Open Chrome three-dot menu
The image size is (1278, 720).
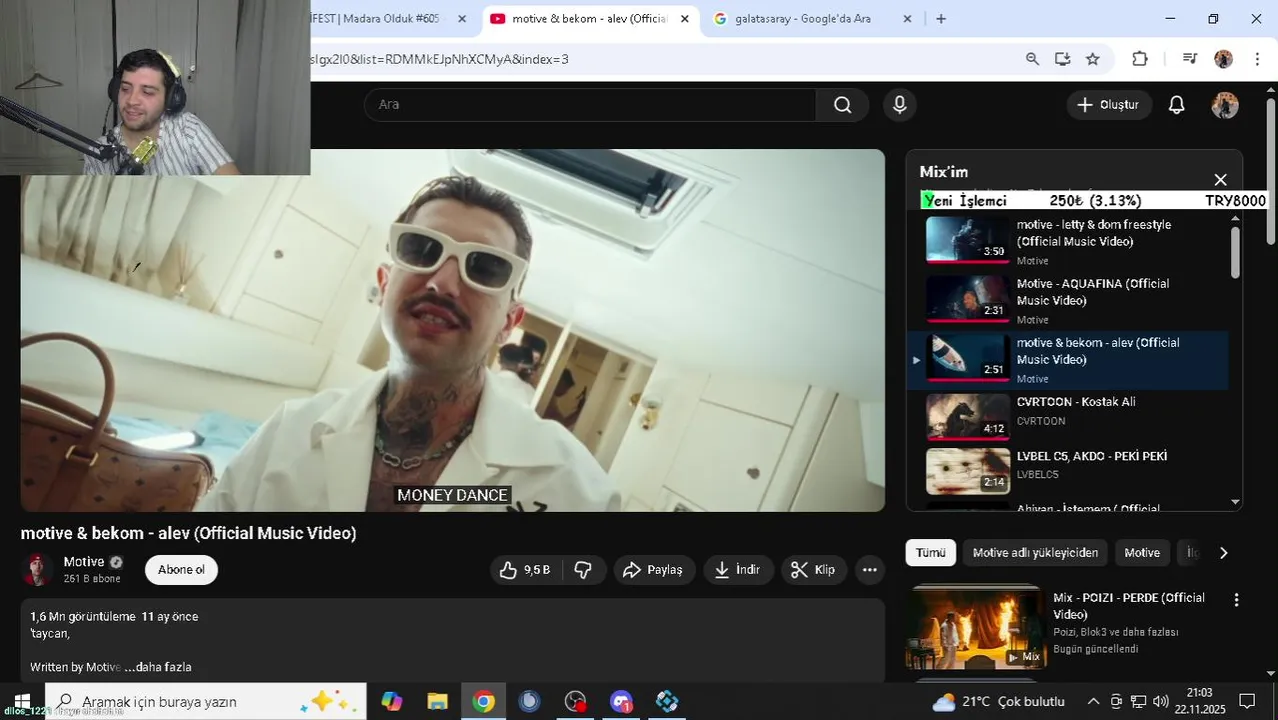1257,59
